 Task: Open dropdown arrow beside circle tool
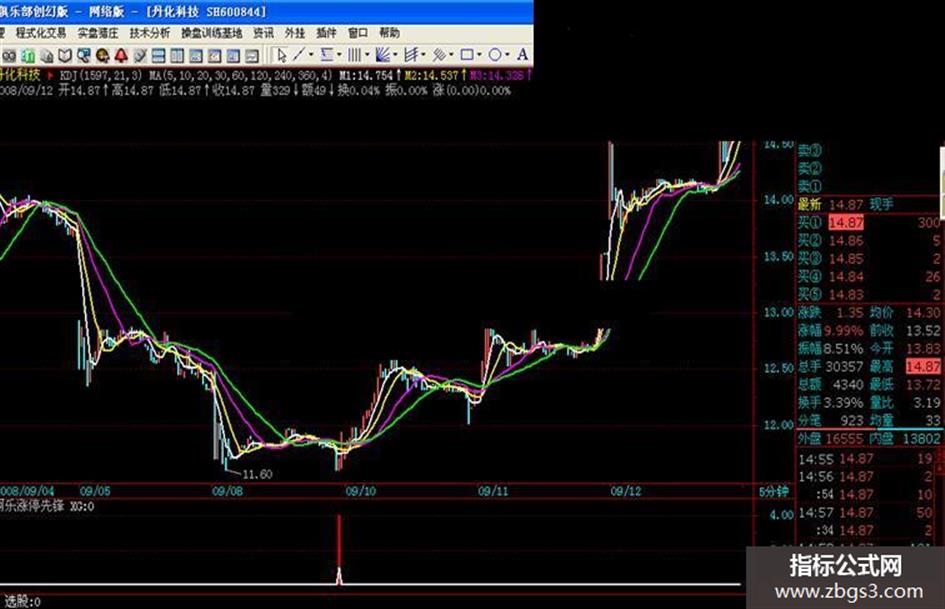coord(507,55)
